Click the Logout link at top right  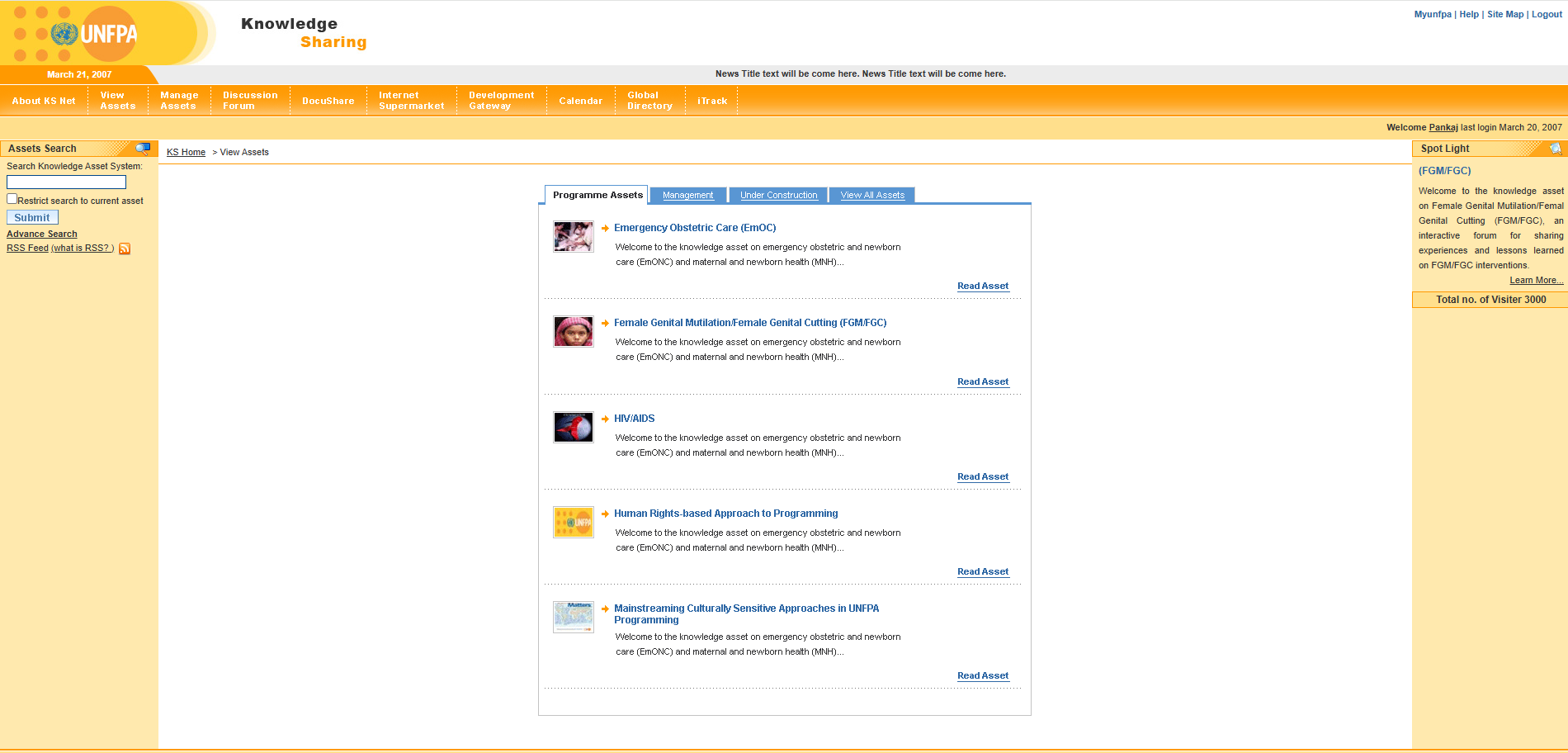coord(1547,15)
